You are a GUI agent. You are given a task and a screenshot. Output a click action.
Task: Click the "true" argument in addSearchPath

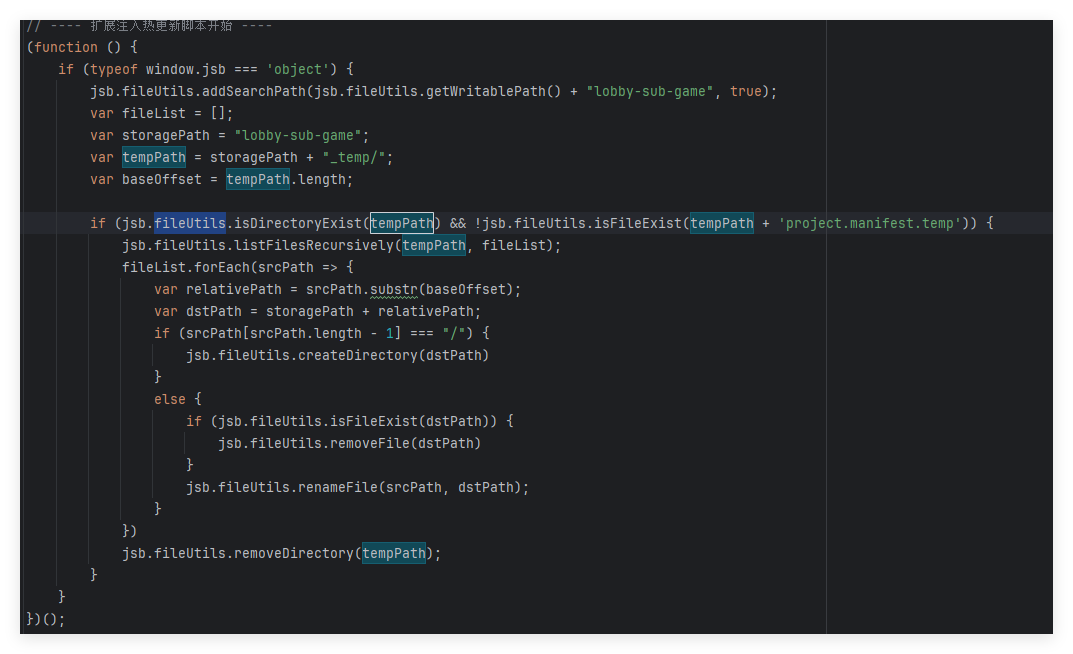pos(745,91)
